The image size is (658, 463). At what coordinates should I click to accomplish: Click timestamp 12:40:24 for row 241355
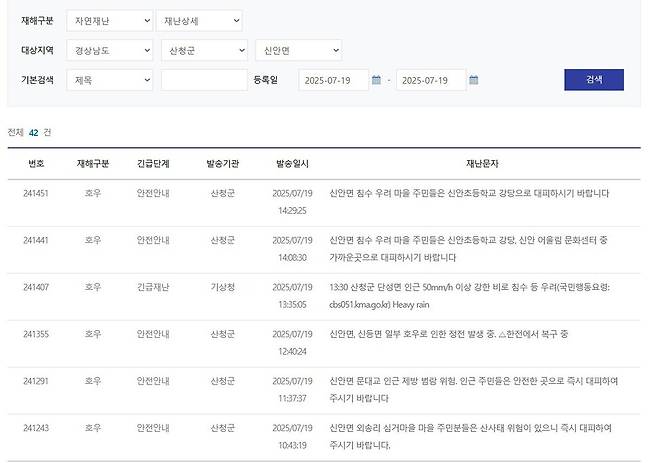(x=292, y=352)
